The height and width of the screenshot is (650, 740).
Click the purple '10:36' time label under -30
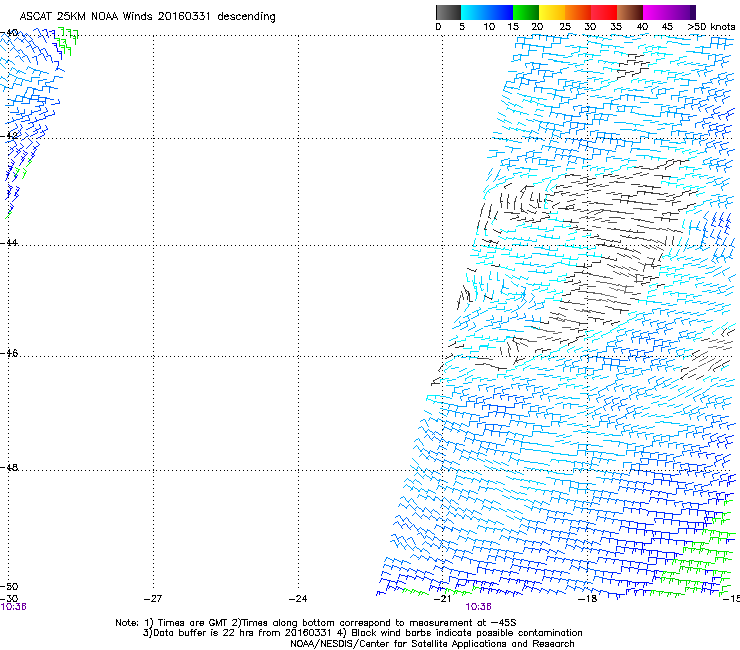pos(13,607)
